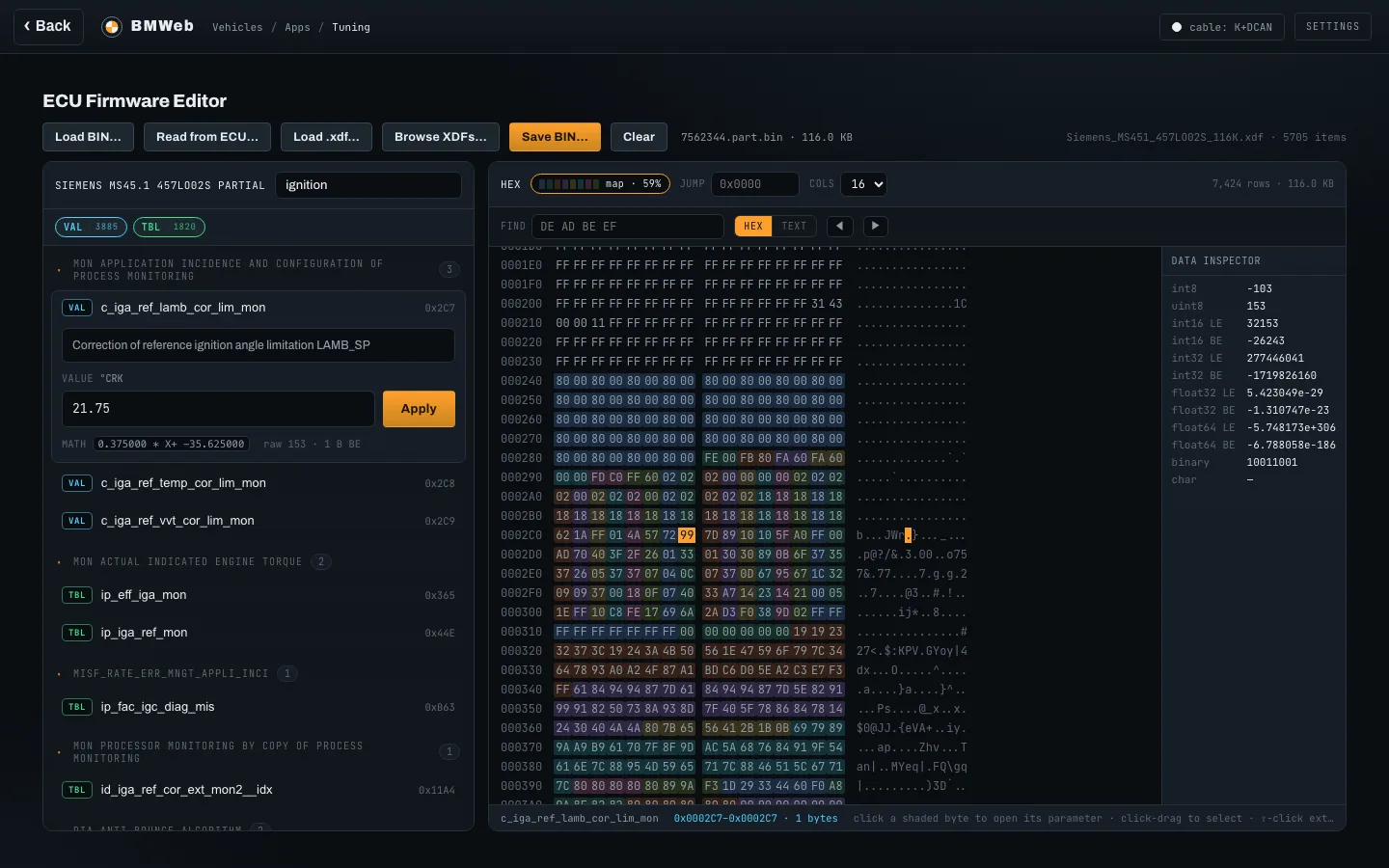
Task: Open Tuning breadcrumb
Action: tap(351, 27)
